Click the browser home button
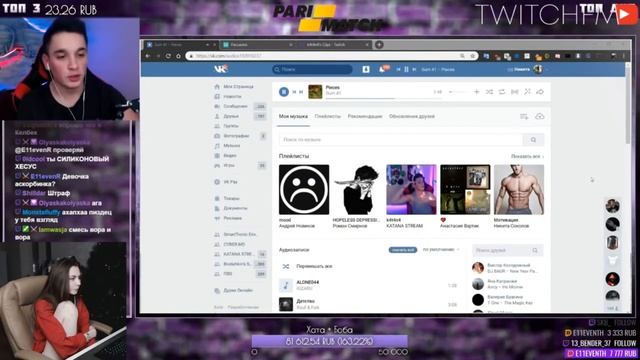Viewport: 640px width, 360px height. tap(178, 56)
